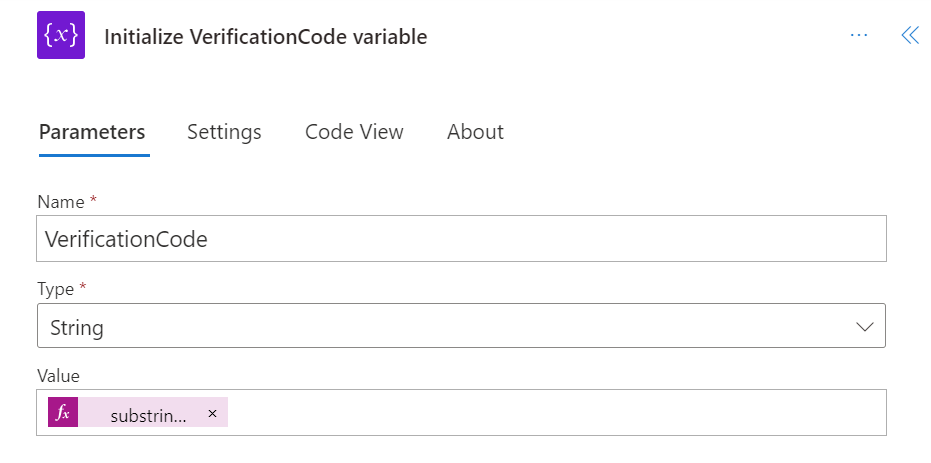Collapse the panel with double chevron icon
Viewport: 931px width, 463px height.
pos(910,36)
